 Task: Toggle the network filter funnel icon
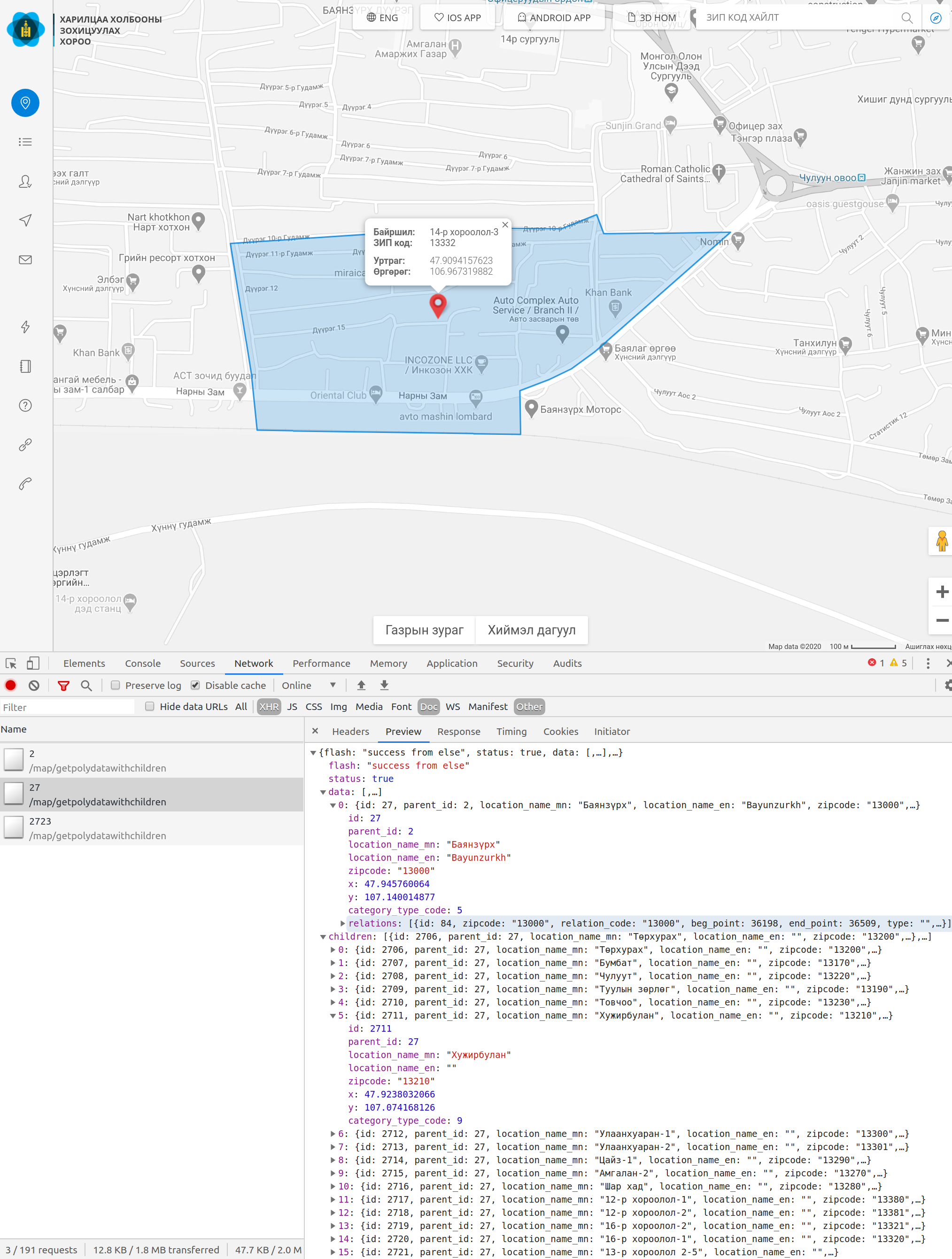tap(64, 686)
